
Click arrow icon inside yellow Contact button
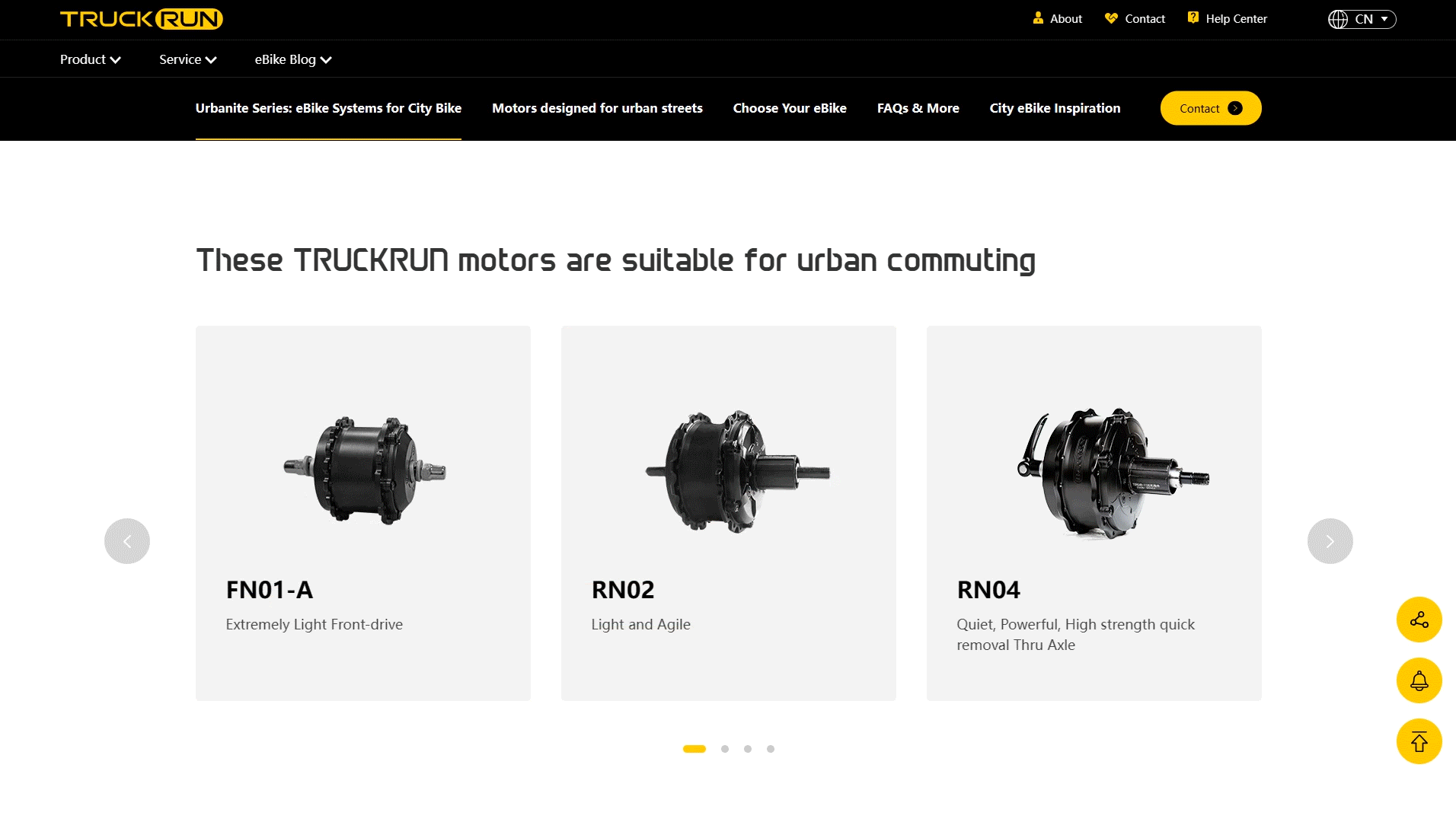pyautogui.click(x=1235, y=108)
